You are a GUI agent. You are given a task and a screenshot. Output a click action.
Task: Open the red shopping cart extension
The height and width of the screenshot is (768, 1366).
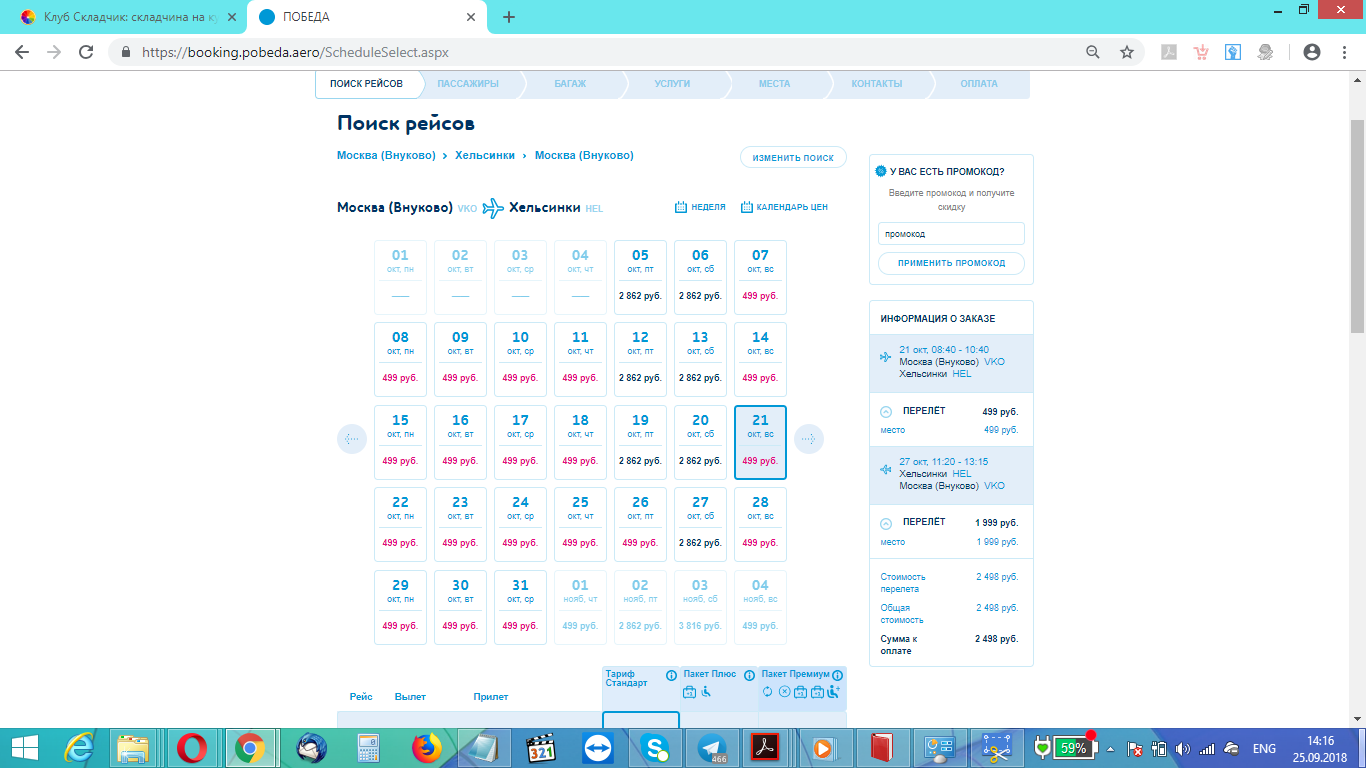click(1201, 52)
